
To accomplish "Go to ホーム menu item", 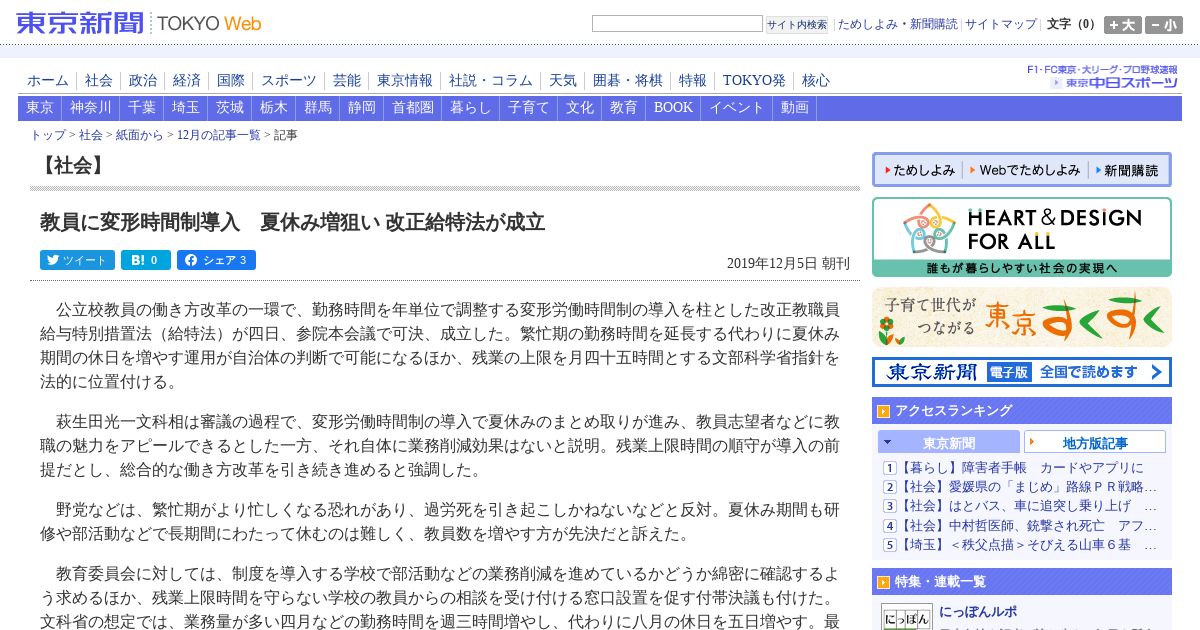I will 48,81.
